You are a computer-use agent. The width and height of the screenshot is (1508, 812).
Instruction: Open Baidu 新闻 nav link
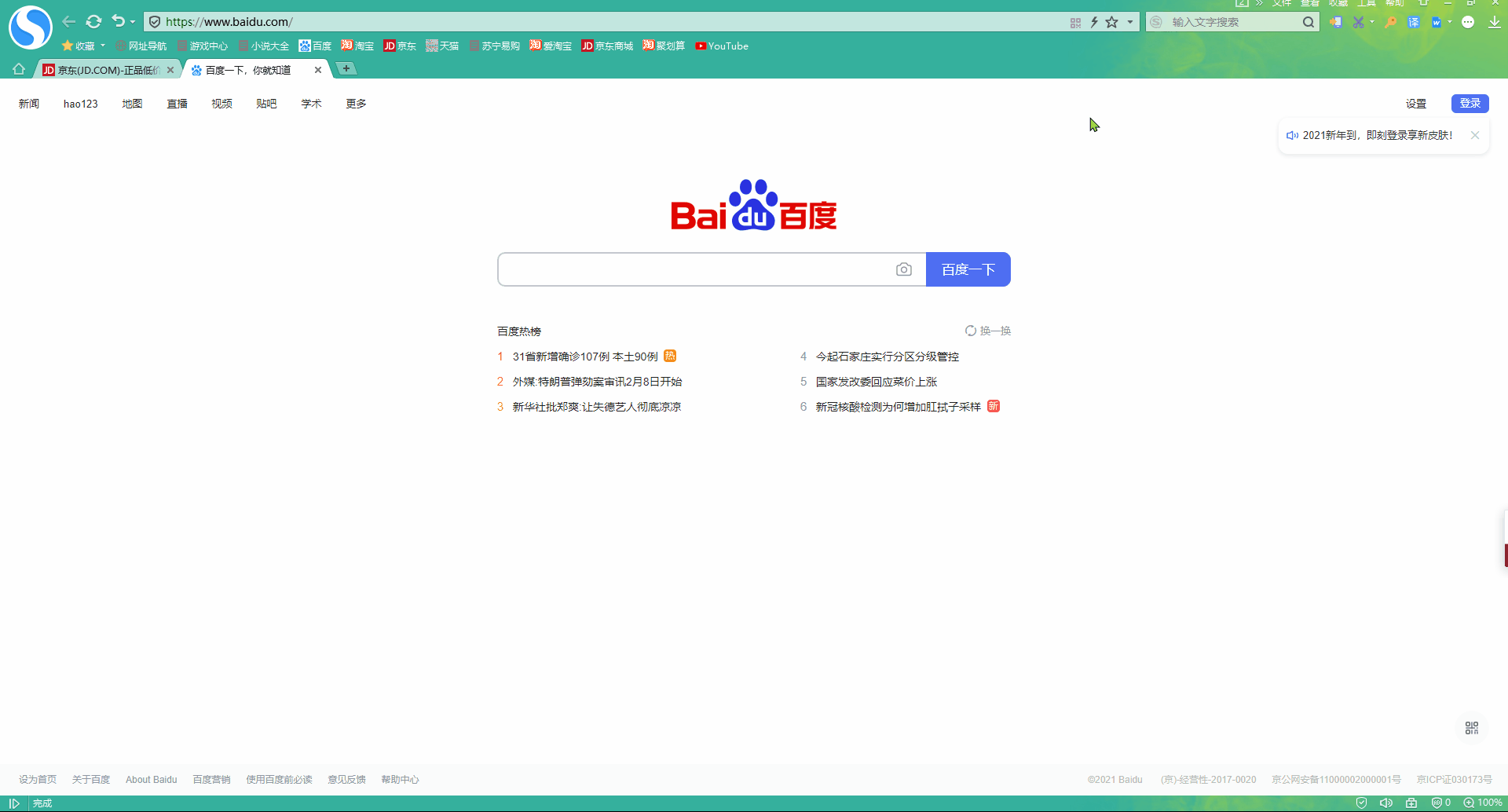29,104
